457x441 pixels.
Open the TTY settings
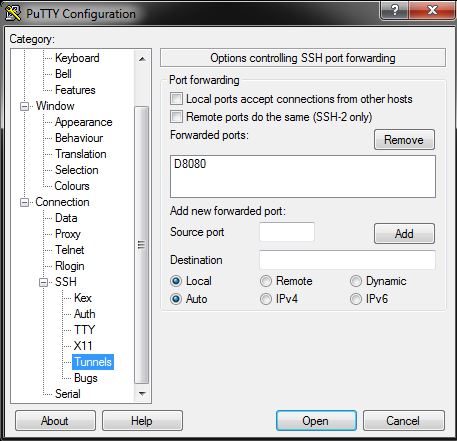(84, 330)
